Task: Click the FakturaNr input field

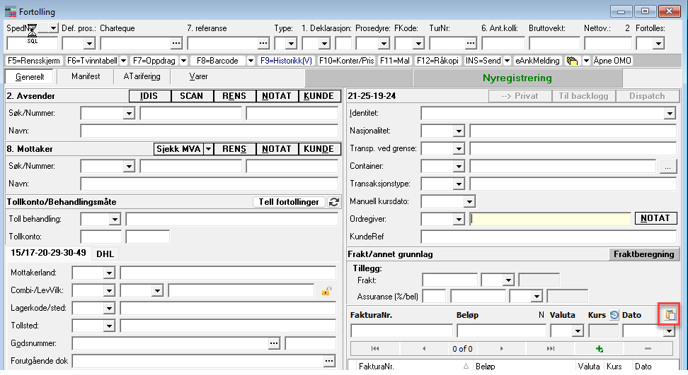Action: (401, 331)
